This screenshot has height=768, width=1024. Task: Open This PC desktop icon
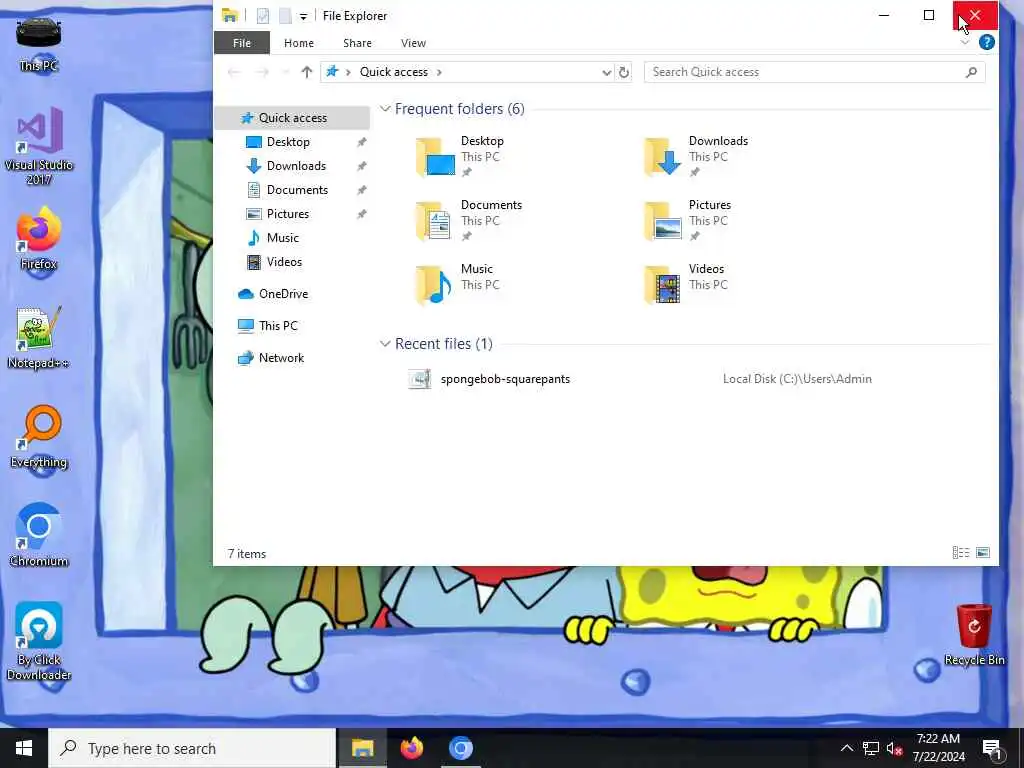click(39, 43)
